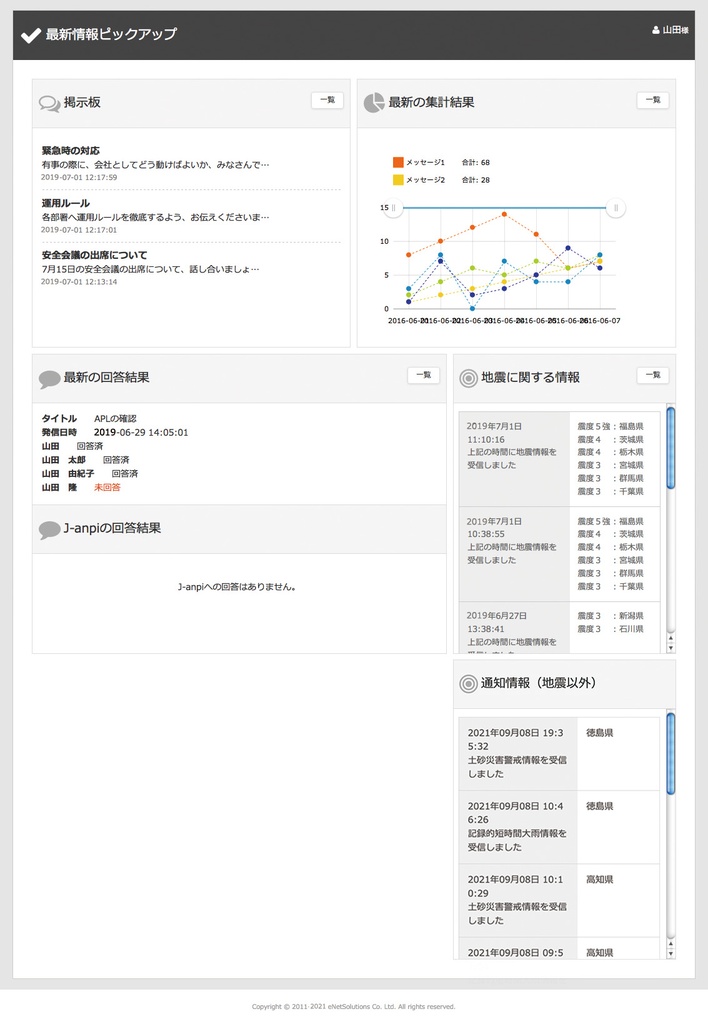The image size is (708, 1024).
Task: Click the eNetSolutions copyright footer text
Action: [353, 1007]
